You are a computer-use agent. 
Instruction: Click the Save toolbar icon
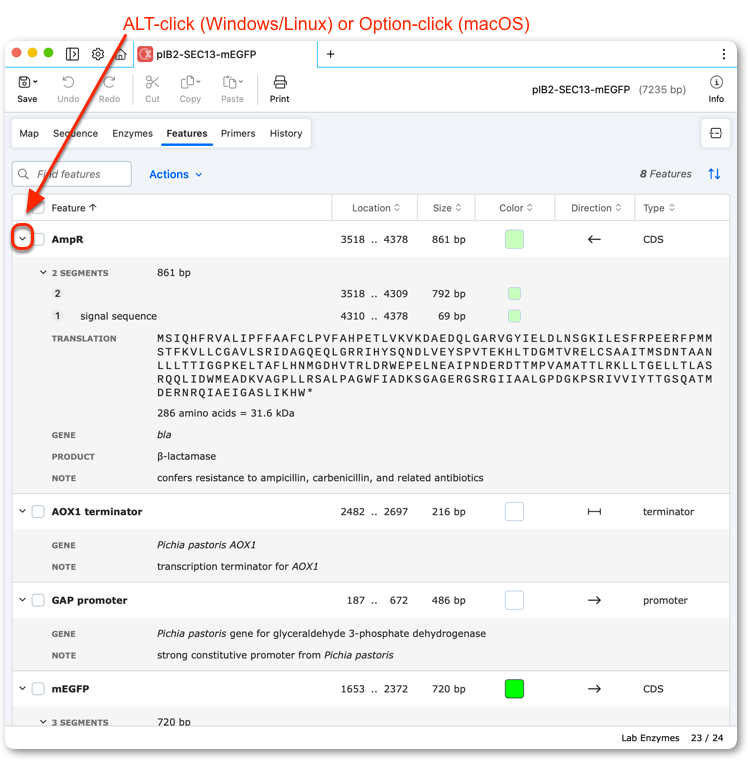coord(24,82)
